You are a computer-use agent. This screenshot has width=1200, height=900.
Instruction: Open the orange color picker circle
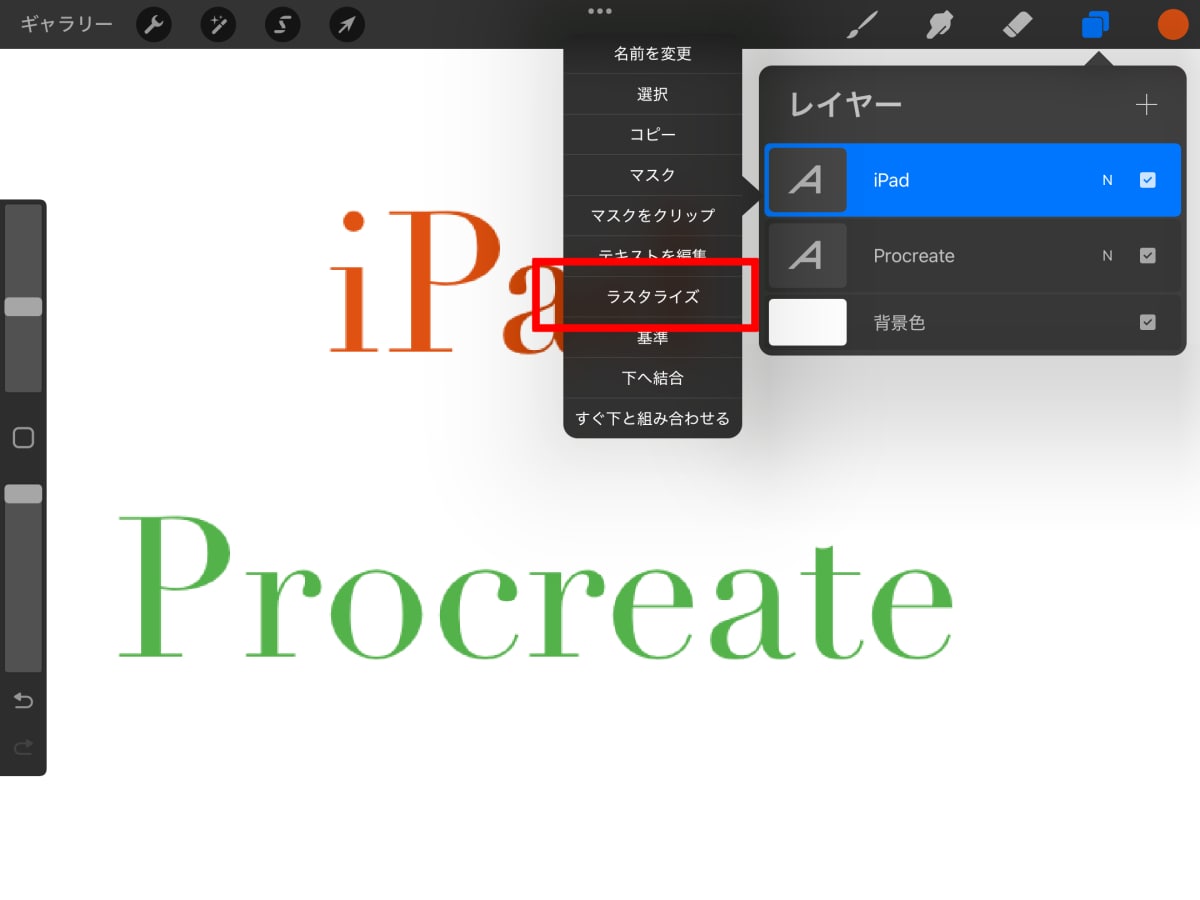[x=1173, y=25]
